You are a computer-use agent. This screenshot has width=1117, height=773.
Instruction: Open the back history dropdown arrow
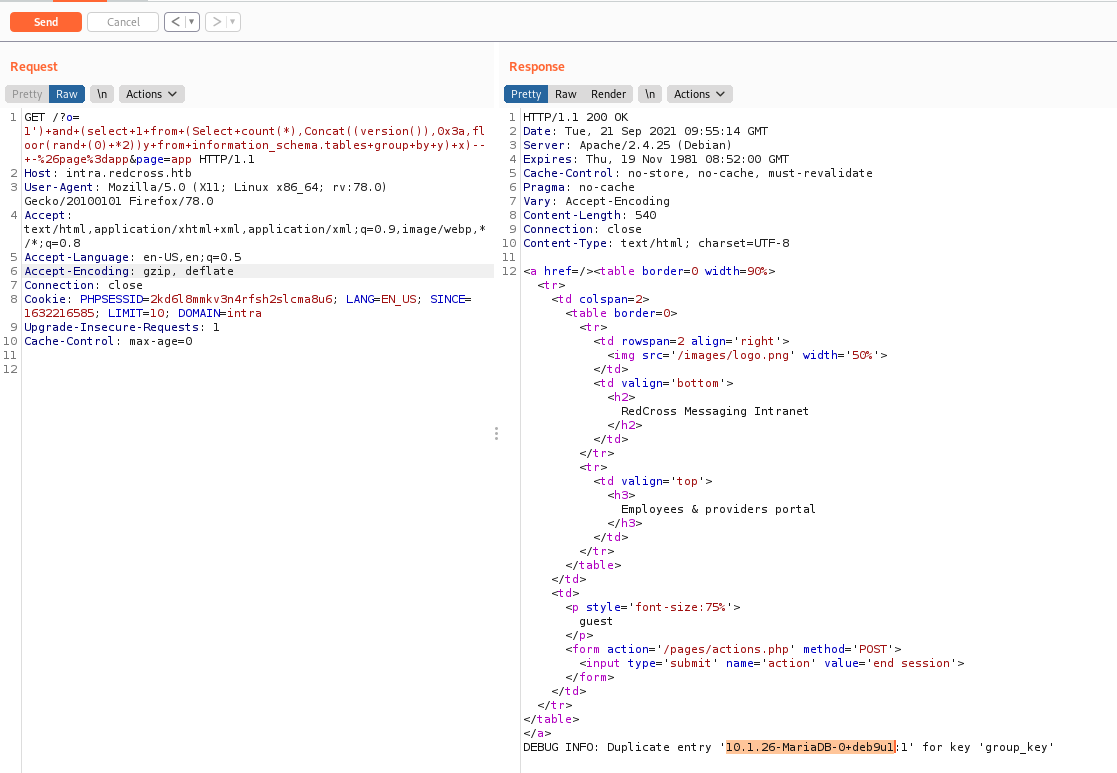click(x=192, y=22)
